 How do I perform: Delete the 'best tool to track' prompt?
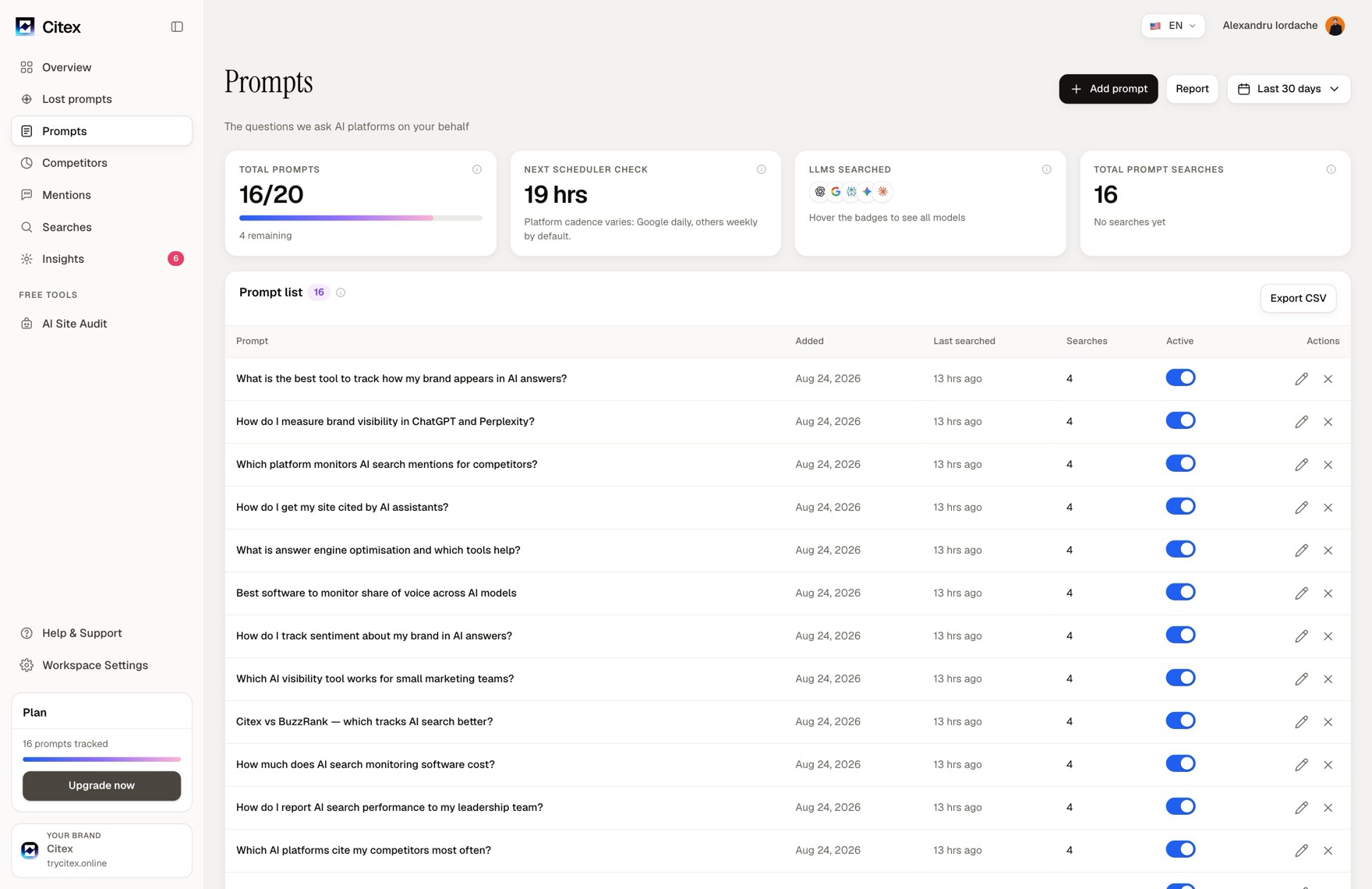[x=1328, y=379]
